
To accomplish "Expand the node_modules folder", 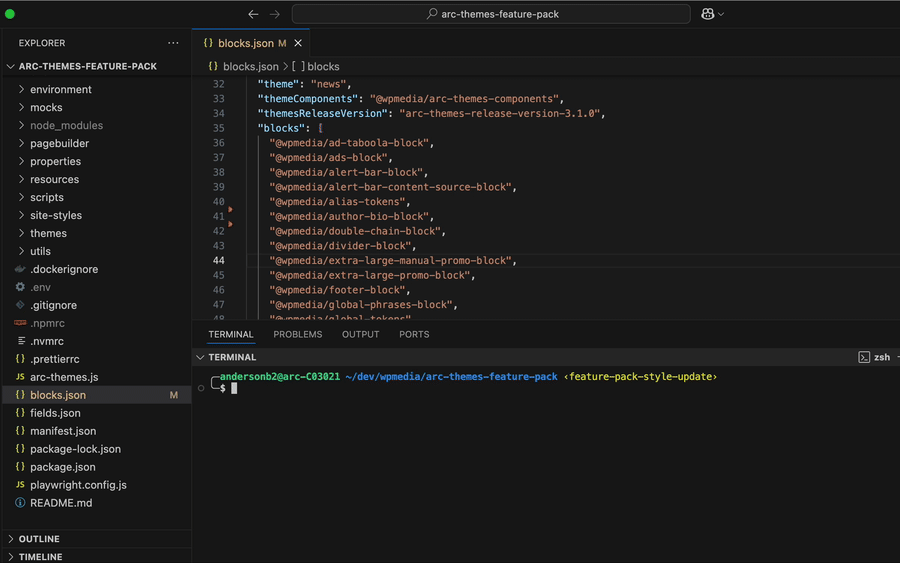I will click(x=21, y=125).
